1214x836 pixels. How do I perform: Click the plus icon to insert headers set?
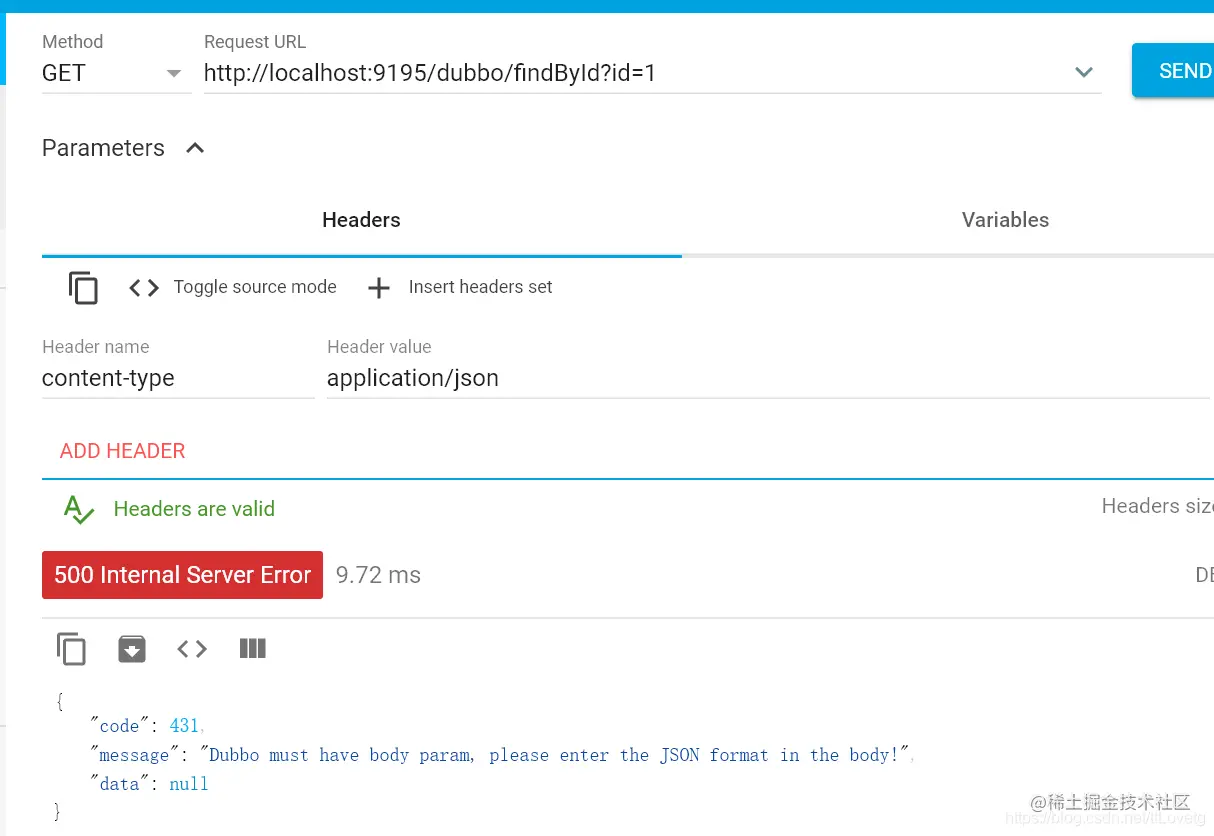[x=379, y=288]
